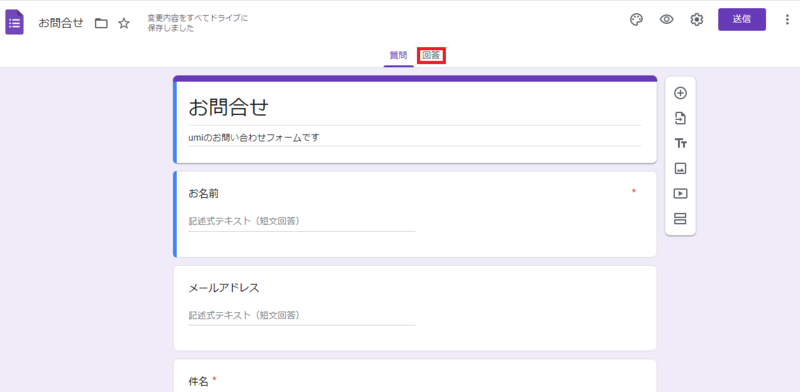800x392 pixels.
Task: Click the 変更内容をすべてドライブに保存しました status
Action: click(x=198, y=23)
